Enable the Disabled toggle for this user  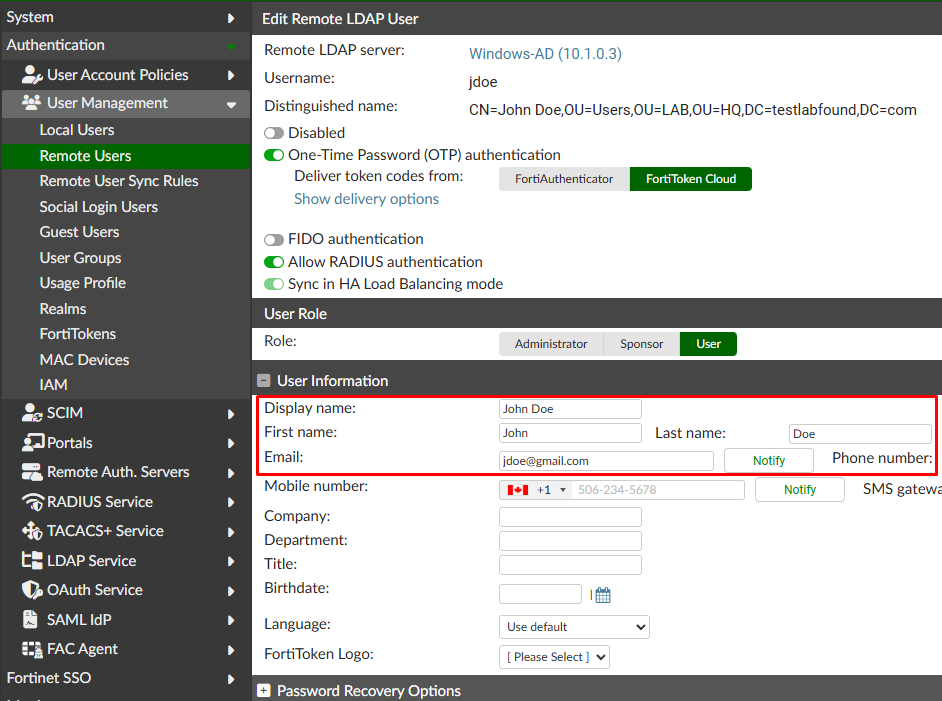[270, 131]
